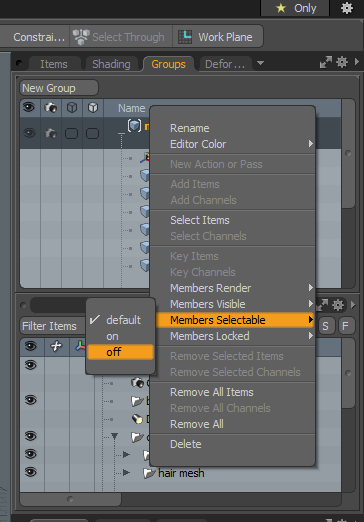The height and width of the screenshot is (522, 364).
Task: Open the Members Render submenu
Action: pyautogui.click(x=232, y=288)
